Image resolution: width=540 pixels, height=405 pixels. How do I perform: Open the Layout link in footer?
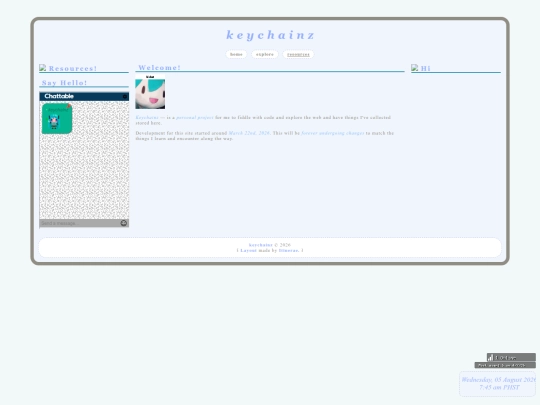249,250
